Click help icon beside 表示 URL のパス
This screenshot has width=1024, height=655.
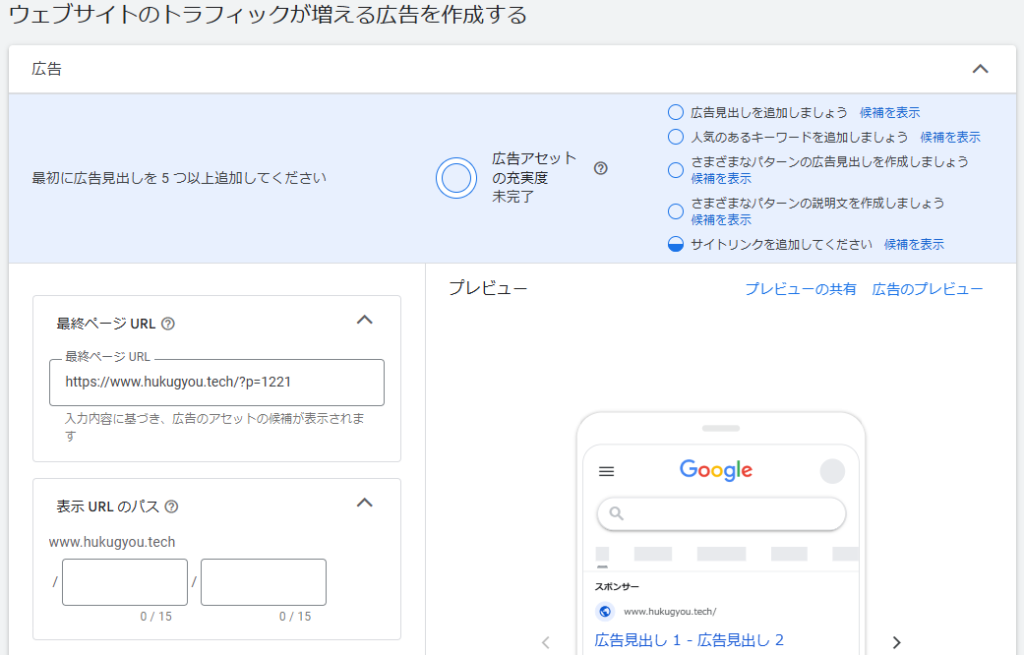pyautogui.click(x=171, y=507)
